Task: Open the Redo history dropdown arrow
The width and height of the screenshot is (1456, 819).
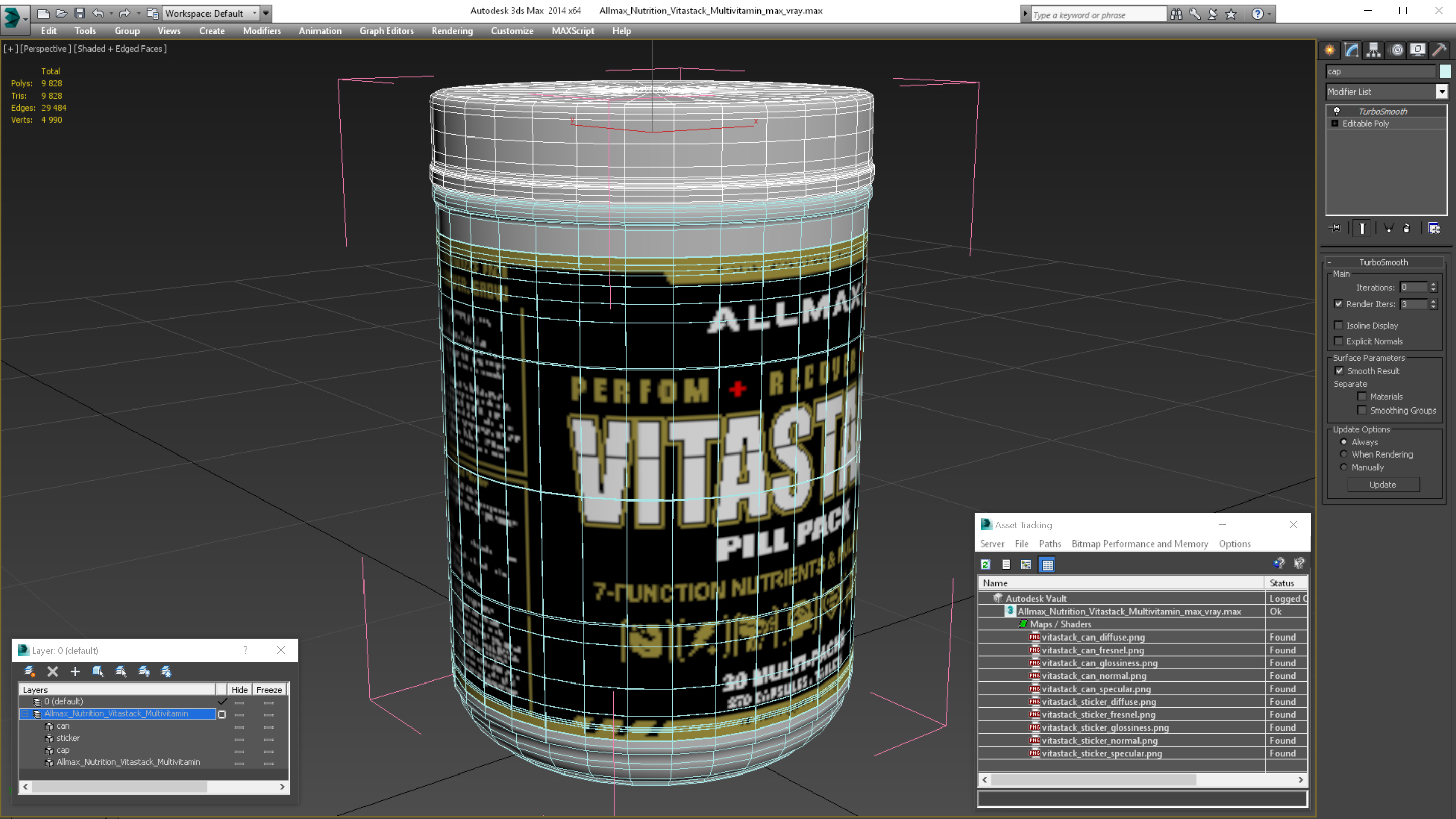Action: point(139,13)
